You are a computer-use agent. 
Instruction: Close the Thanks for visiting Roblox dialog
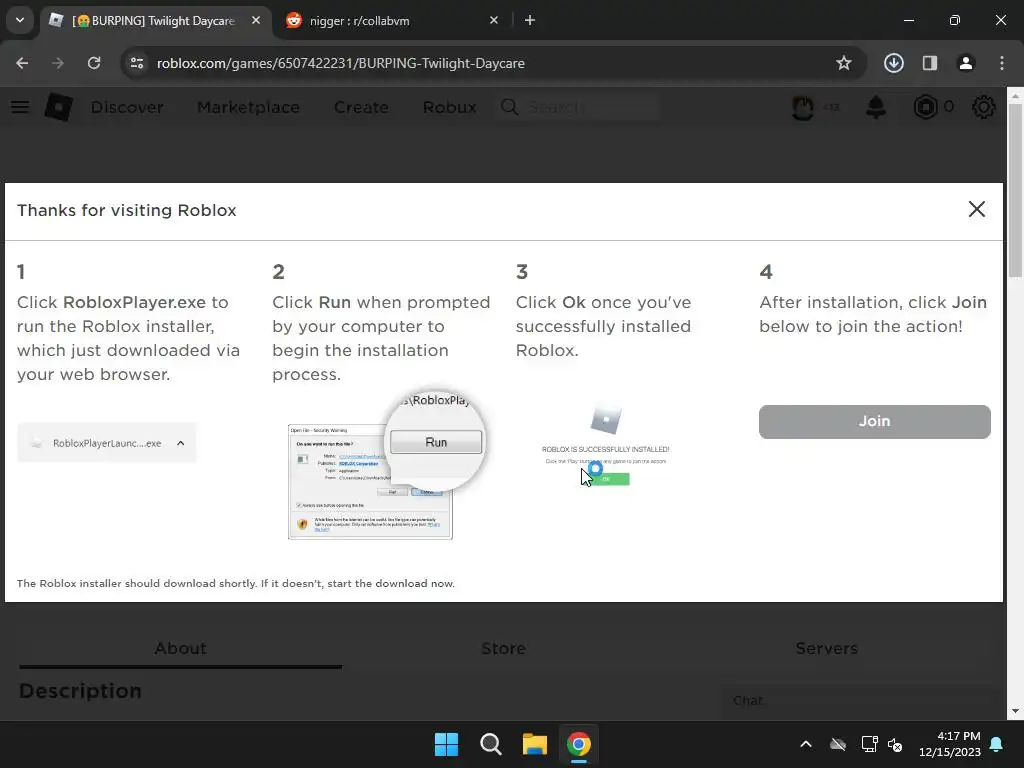pyautogui.click(x=976, y=209)
